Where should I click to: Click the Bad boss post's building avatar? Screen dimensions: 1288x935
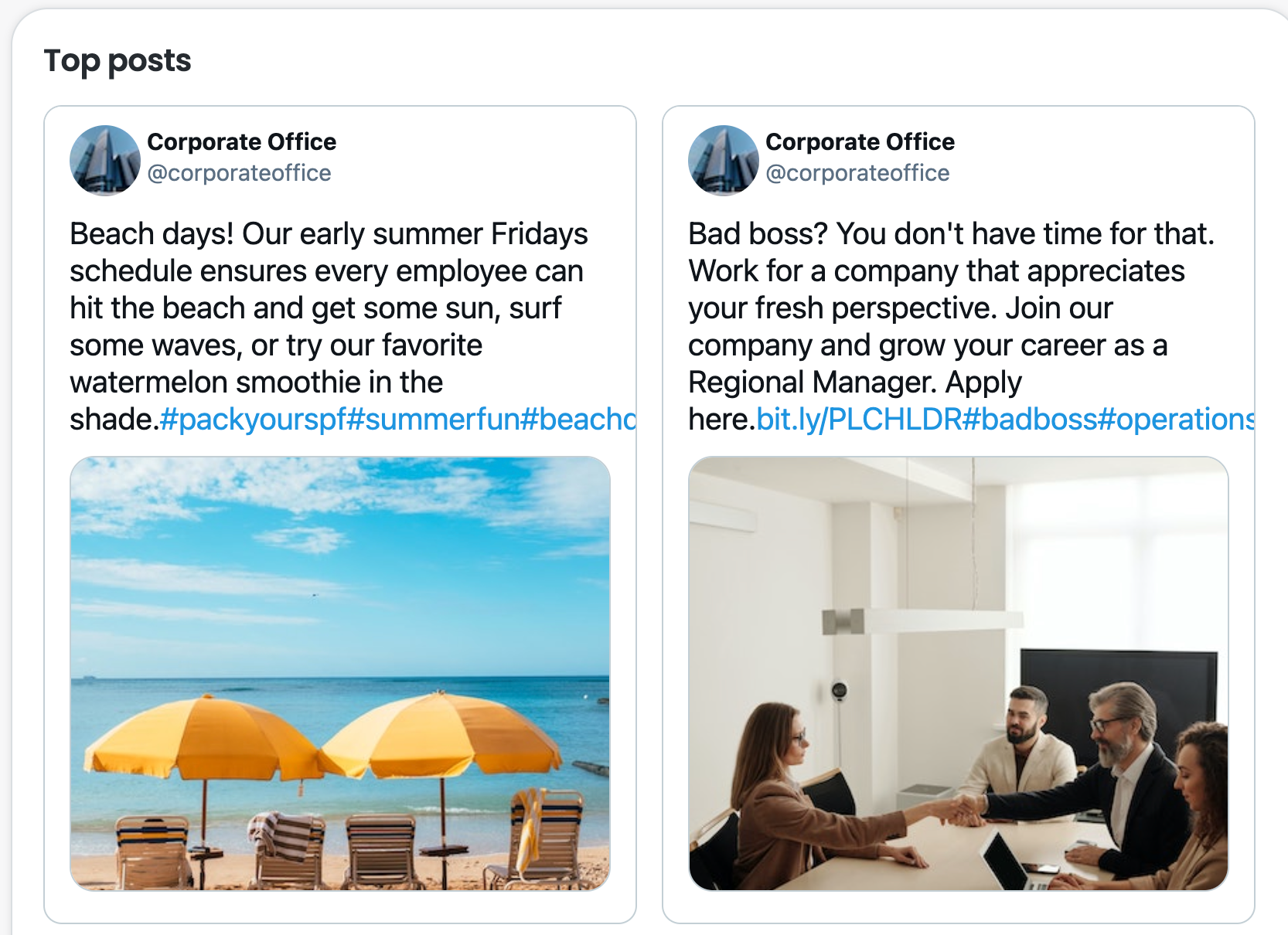(x=724, y=161)
